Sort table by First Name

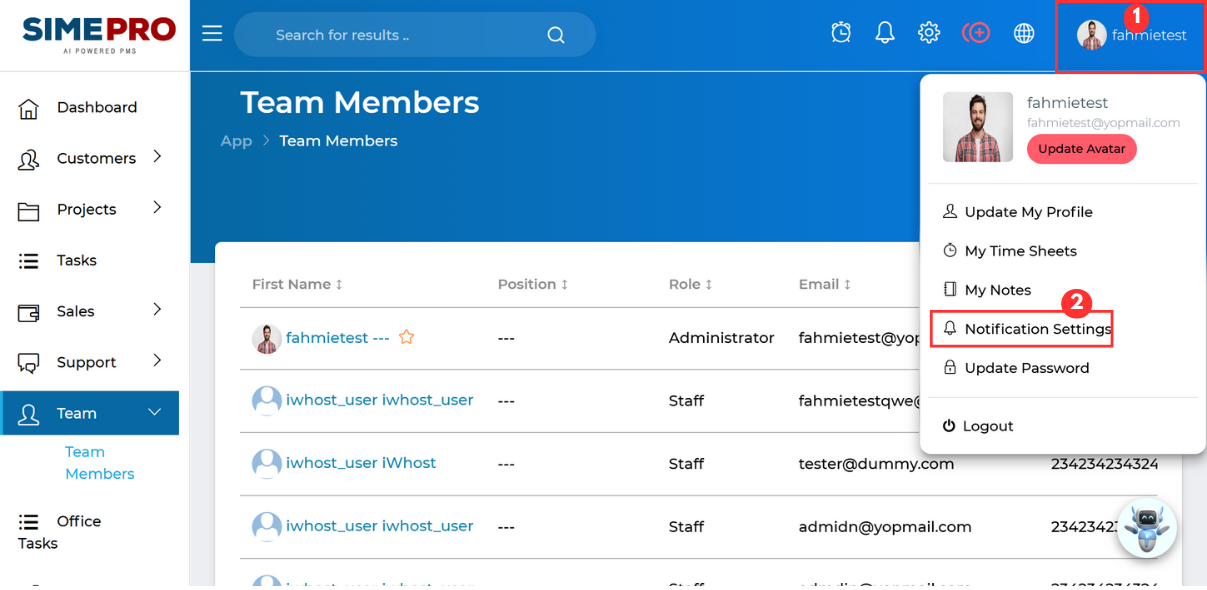click(297, 284)
